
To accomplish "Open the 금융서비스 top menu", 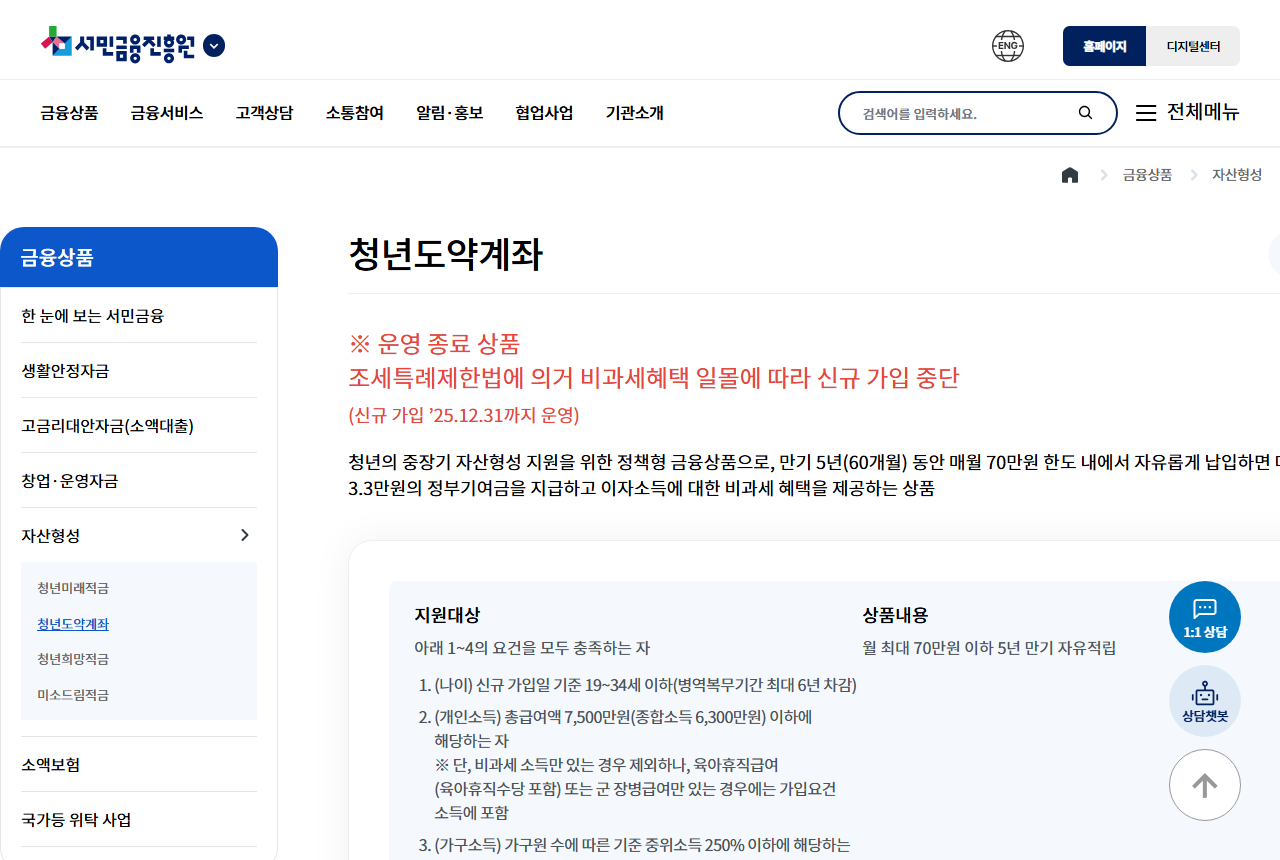I will [x=167, y=113].
